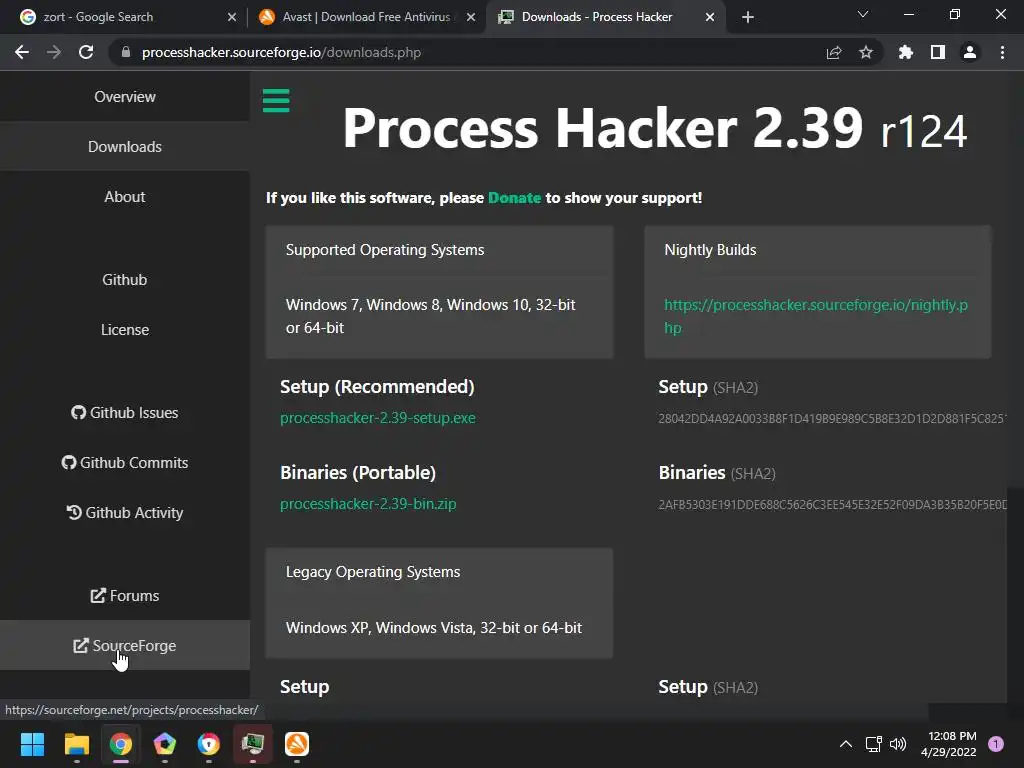Open the notification badge in the tray

996,744
